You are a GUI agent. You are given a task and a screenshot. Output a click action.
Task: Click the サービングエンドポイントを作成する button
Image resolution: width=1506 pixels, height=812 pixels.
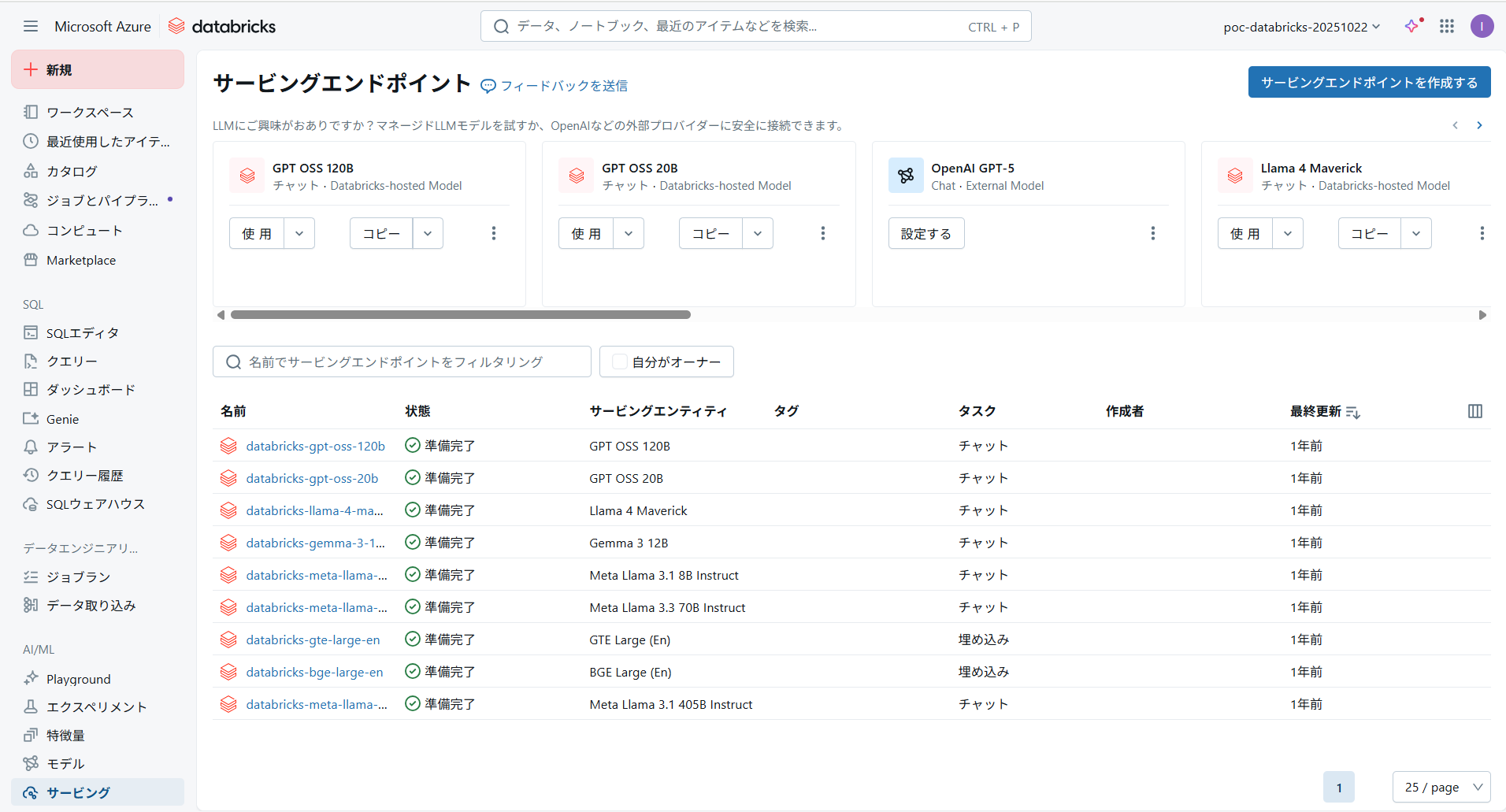1369,82
